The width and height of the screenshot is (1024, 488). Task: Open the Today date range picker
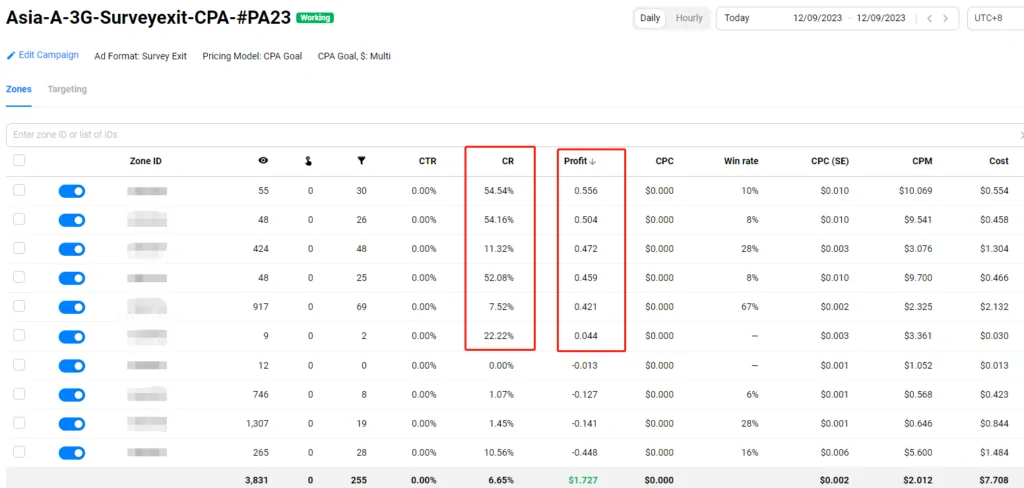[x=815, y=18]
